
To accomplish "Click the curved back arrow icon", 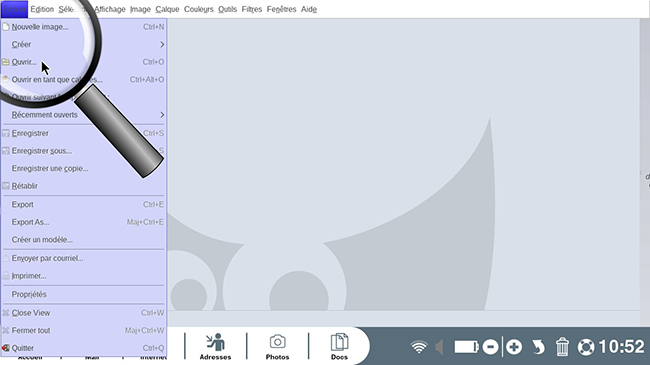I will point(538,347).
